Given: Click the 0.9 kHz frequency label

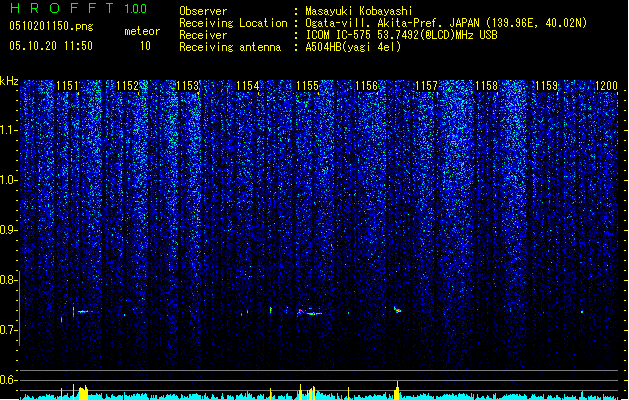Looking at the screenshot, I should [9, 230].
